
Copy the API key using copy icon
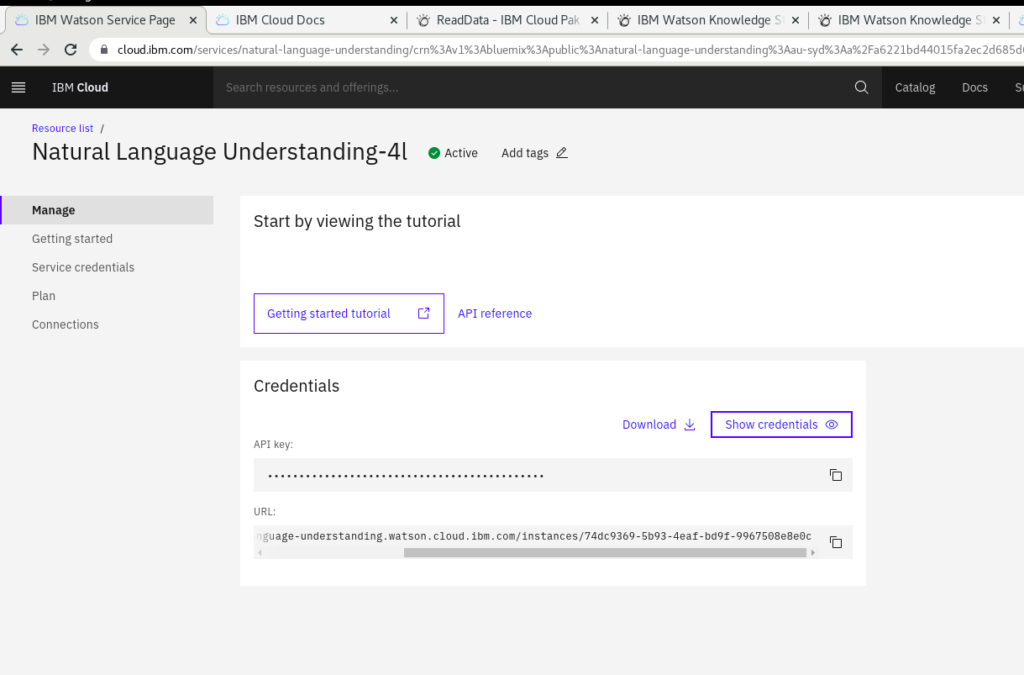835,475
